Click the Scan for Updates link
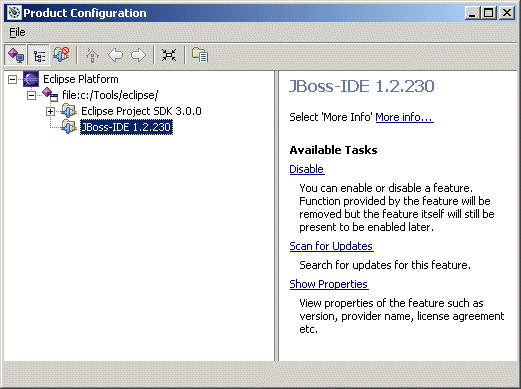This screenshot has width=521, height=389. [x=331, y=246]
